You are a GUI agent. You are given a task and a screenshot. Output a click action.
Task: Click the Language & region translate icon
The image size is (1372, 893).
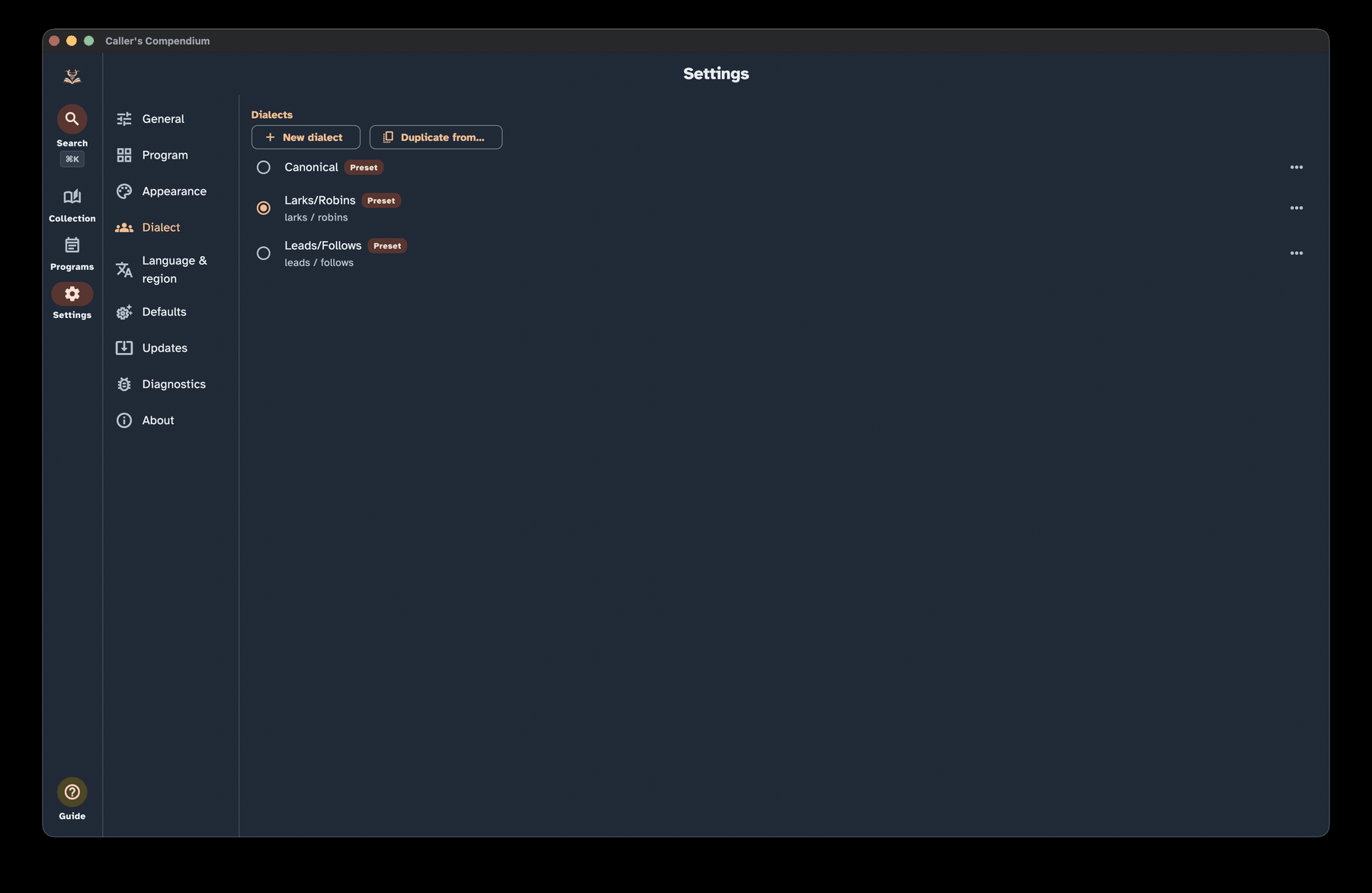click(x=124, y=269)
